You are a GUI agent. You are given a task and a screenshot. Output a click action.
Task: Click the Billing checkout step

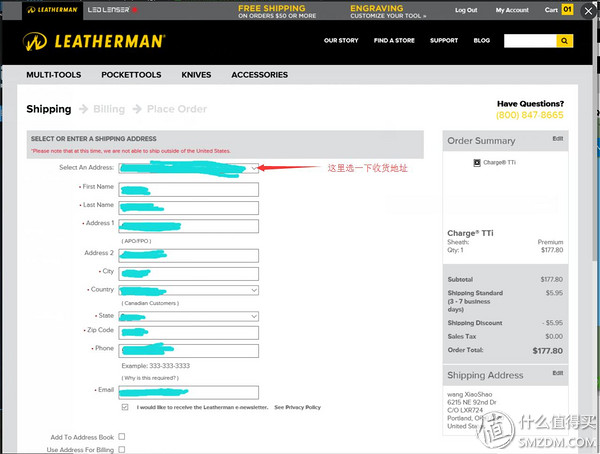click(109, 109)
